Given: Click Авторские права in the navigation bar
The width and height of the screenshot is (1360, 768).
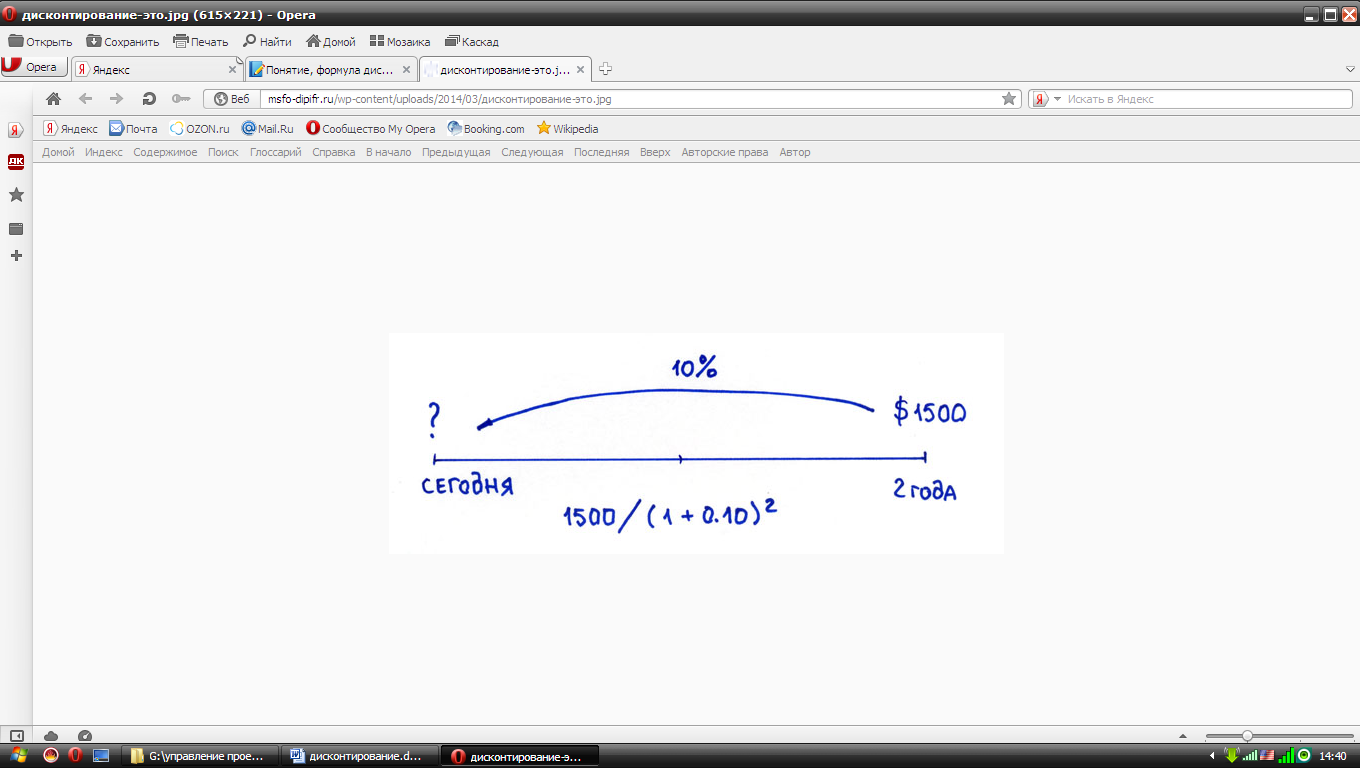Looking at the screenshot, I should [724, 152].
